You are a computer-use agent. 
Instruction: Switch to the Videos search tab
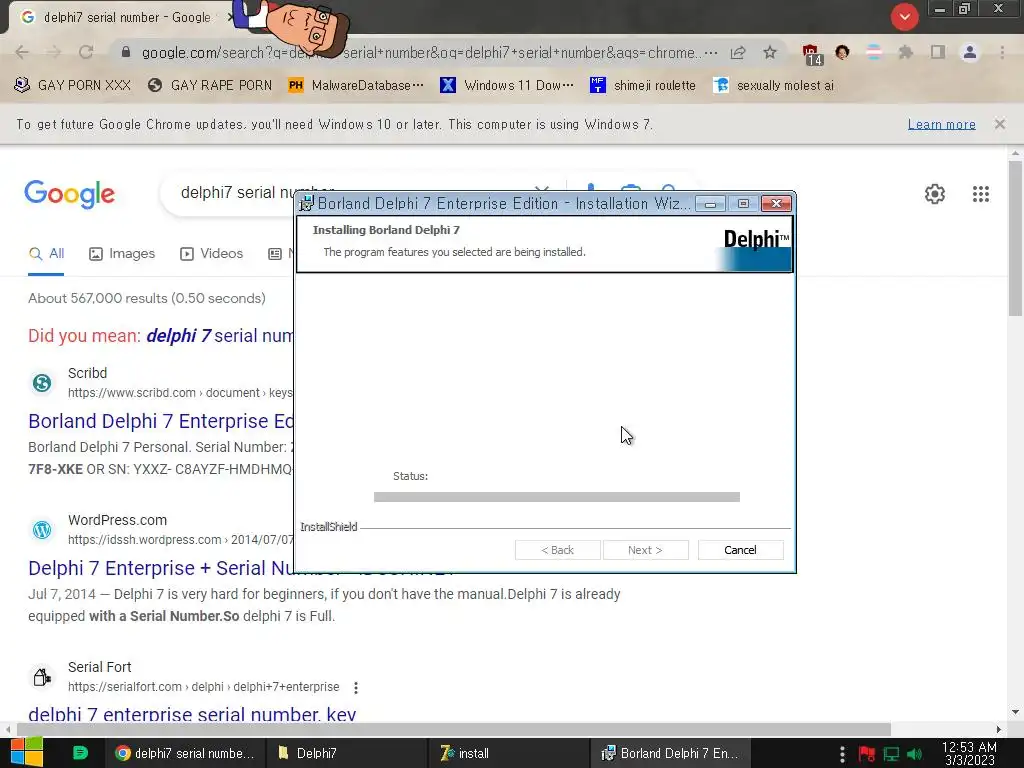(212, 253)
